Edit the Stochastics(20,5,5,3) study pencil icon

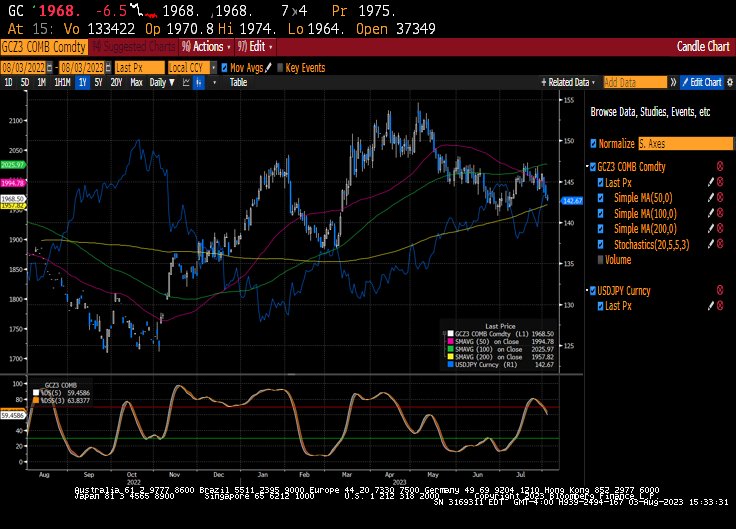711,244
